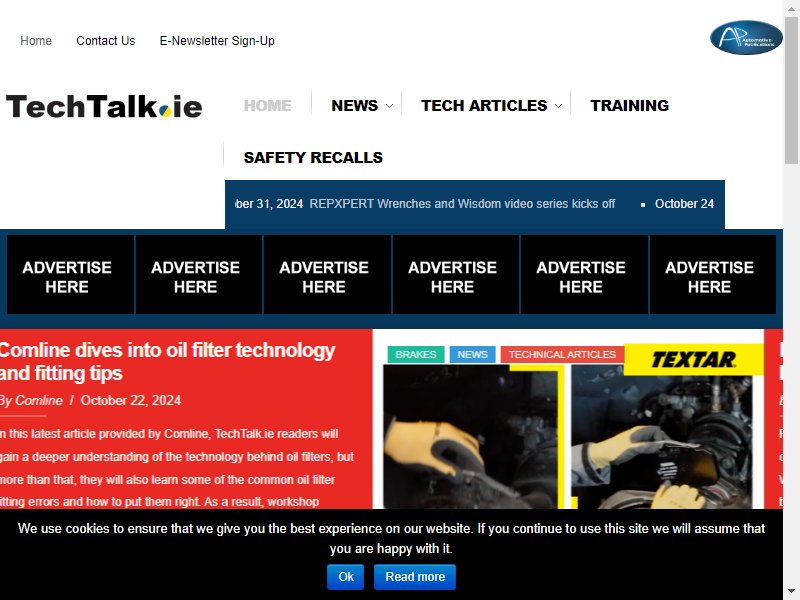Select the blue NEWS category tag
800x600 pixels.
coord(472,354)
